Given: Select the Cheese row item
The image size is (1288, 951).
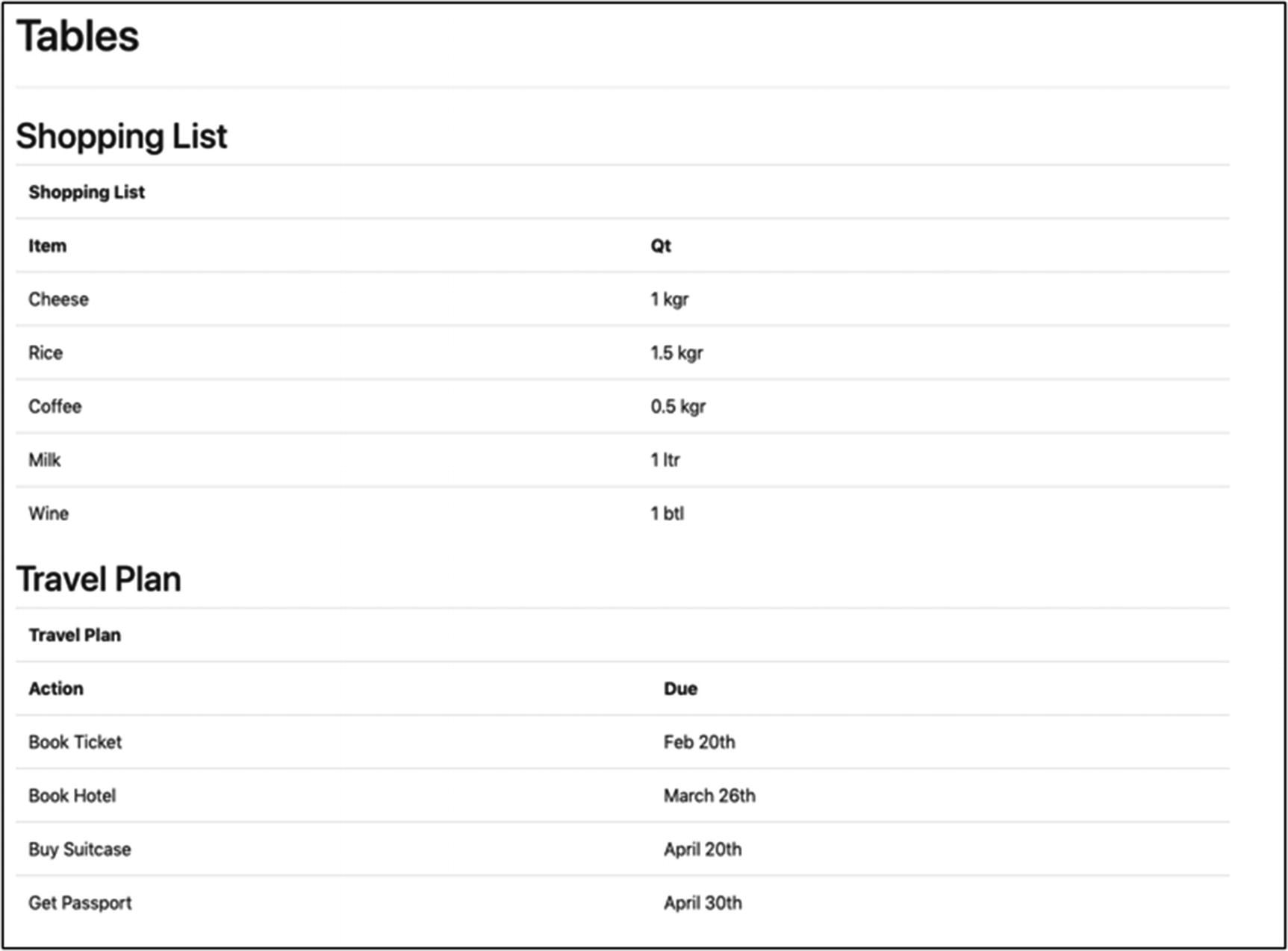Looking at the screenshot, I should click(58, 299).
